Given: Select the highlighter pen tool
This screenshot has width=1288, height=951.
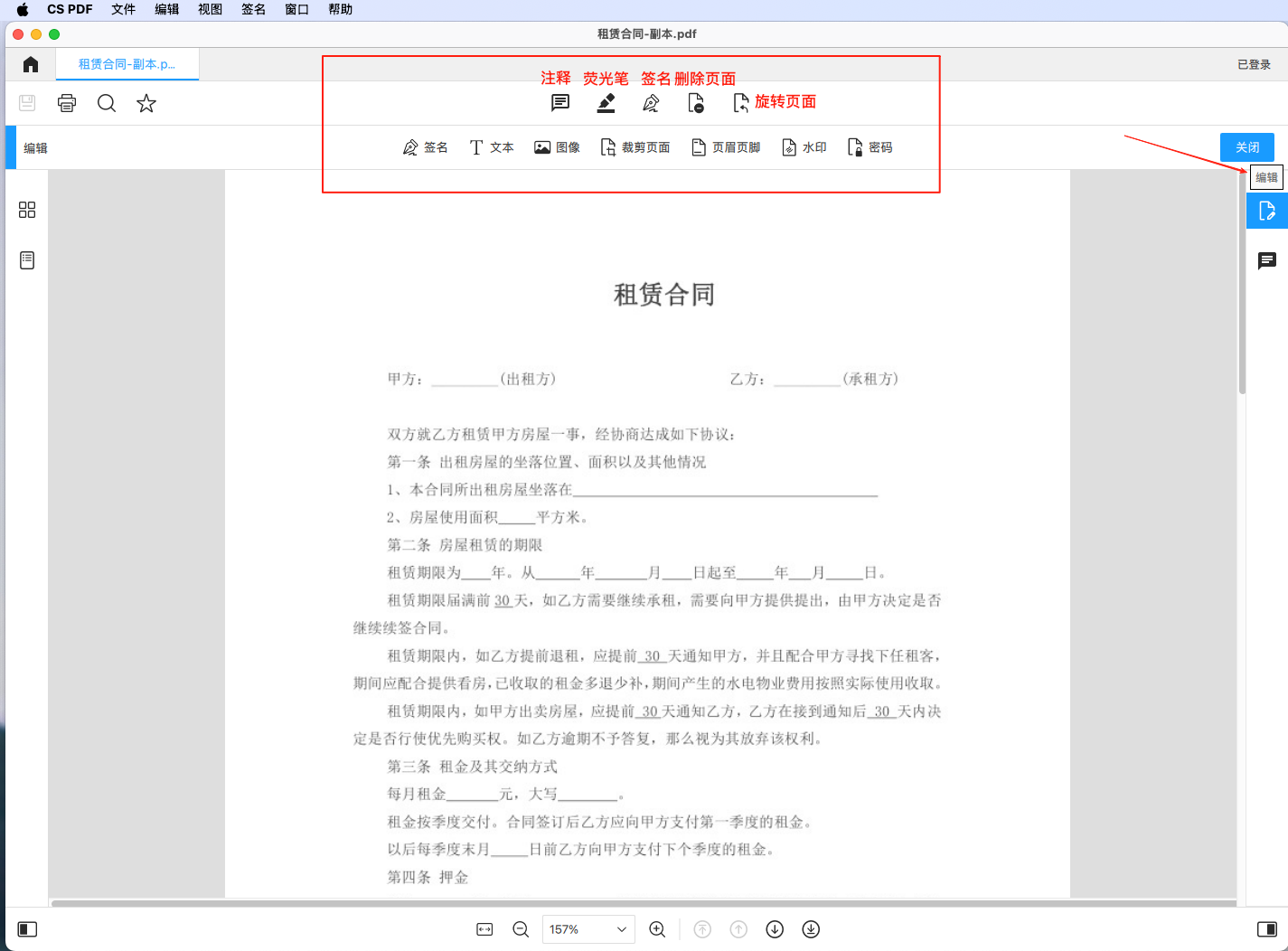Looking at the screenshot, I should point(606,103).
